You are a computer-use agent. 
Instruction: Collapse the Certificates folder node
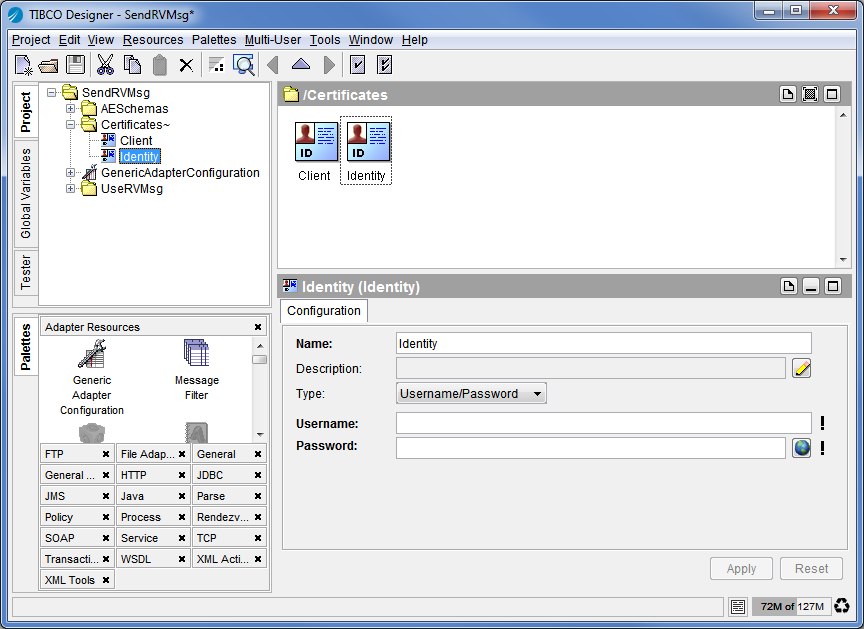point(71,125)
